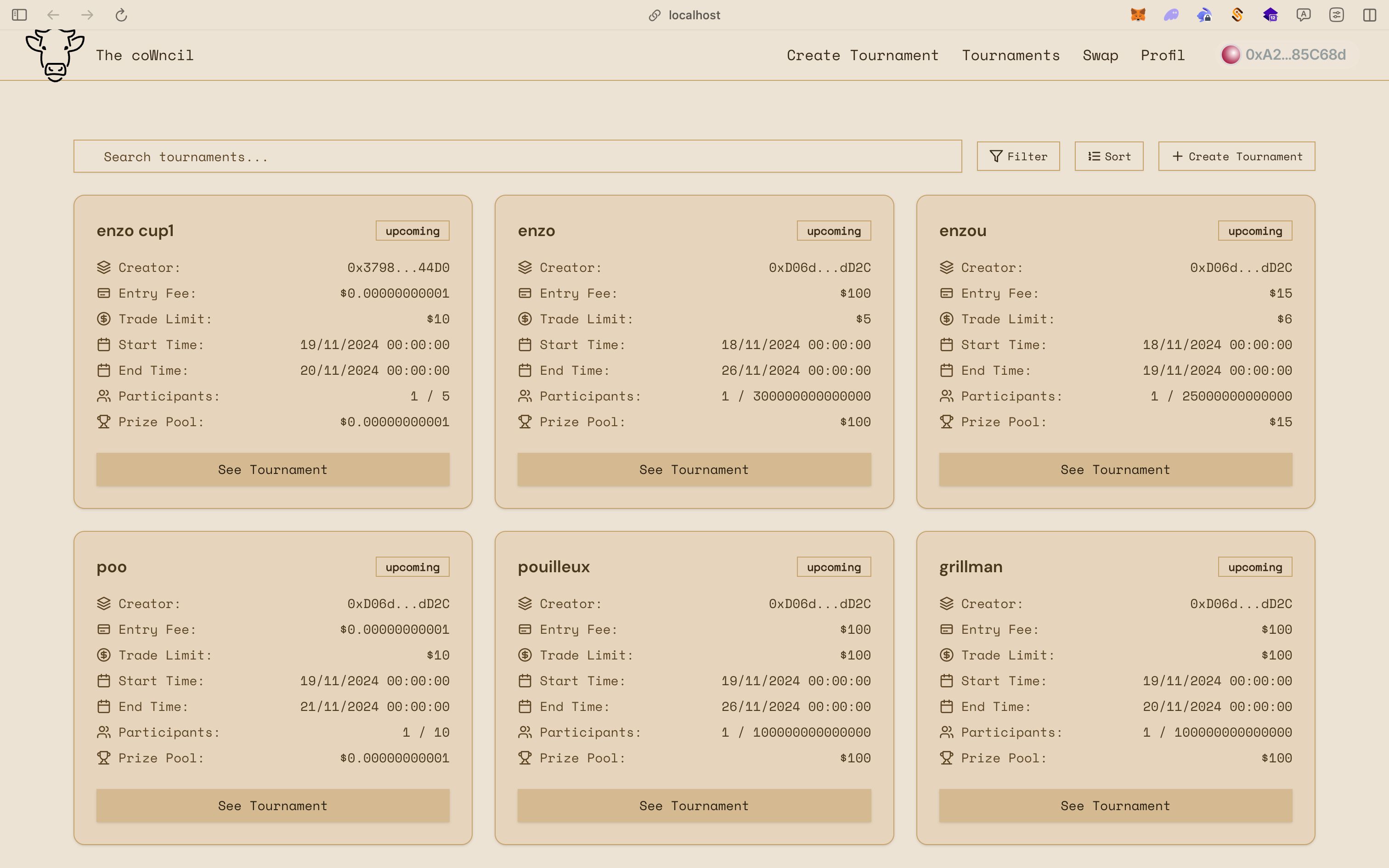Open the blue character with lock extension icon

[1204, 15]
